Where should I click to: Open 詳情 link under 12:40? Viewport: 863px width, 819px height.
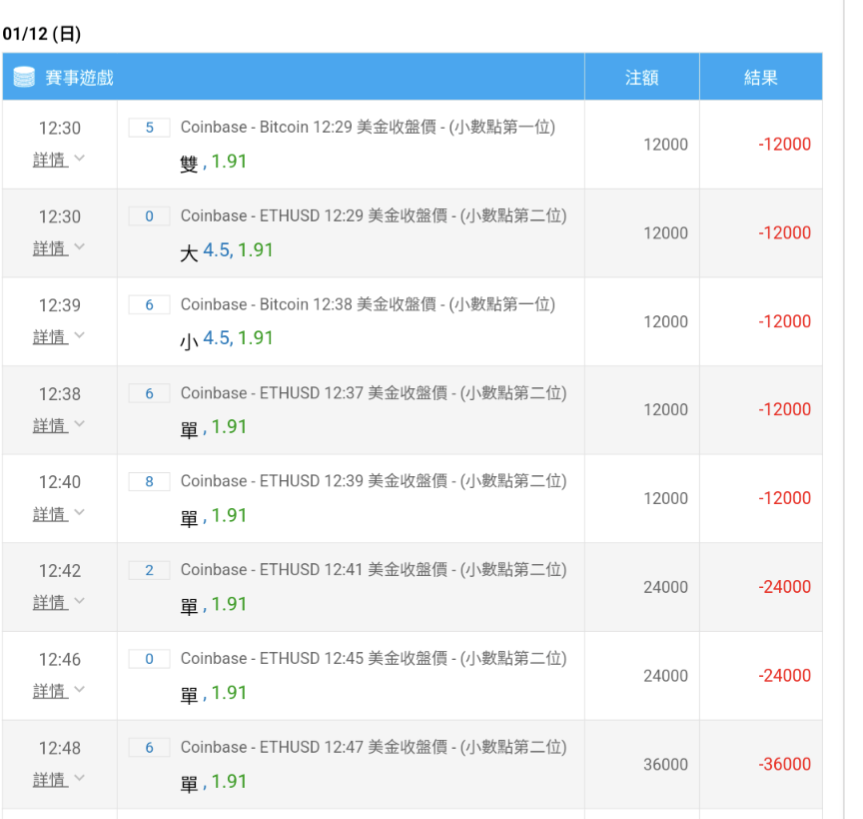[x=50, y=515]
